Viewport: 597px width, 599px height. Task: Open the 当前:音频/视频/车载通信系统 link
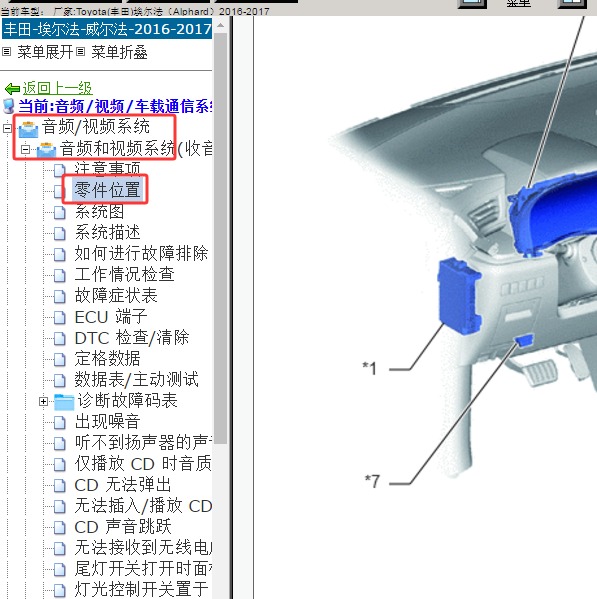click(x=115, y=107)
